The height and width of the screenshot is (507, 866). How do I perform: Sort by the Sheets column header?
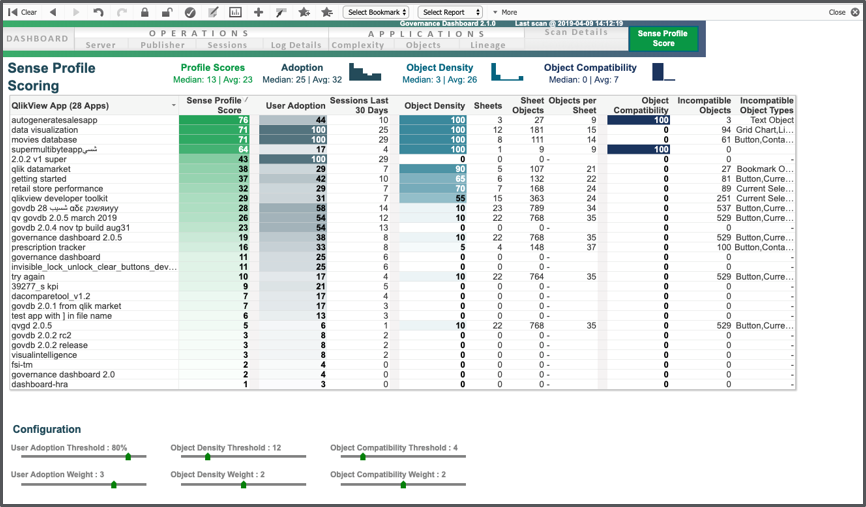(x=488, y=105)
